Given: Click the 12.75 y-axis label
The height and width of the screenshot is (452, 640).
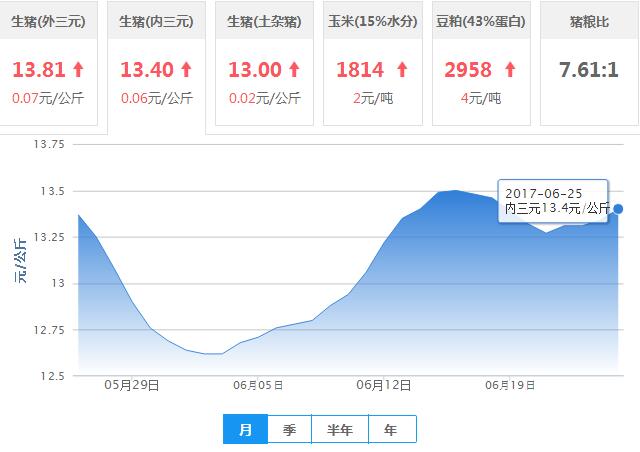Looking at the screenshot, I should (x=49, y=330).
